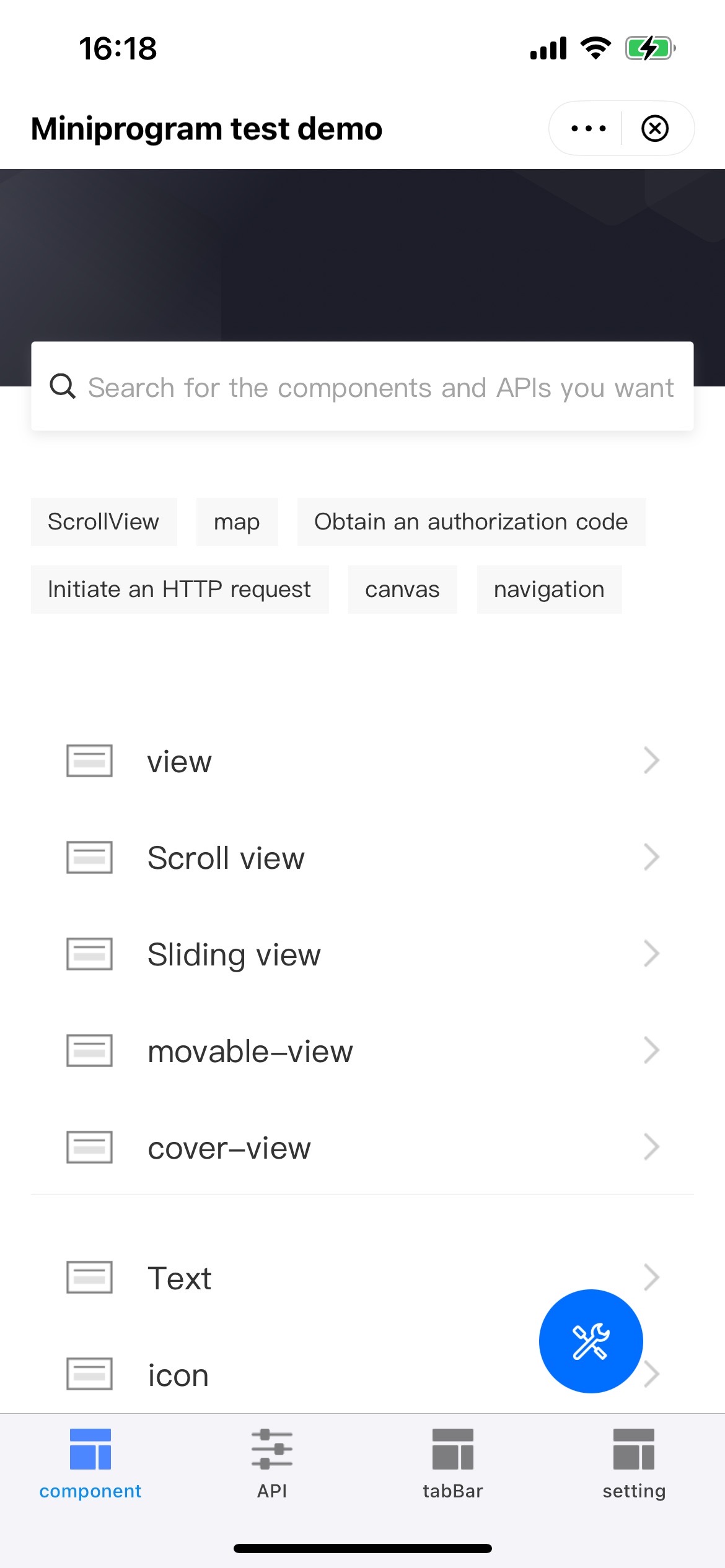Click the tabBar tab icon
Image resolution: width=725 pixels, height=1568 pixels.
[453, 1448]
